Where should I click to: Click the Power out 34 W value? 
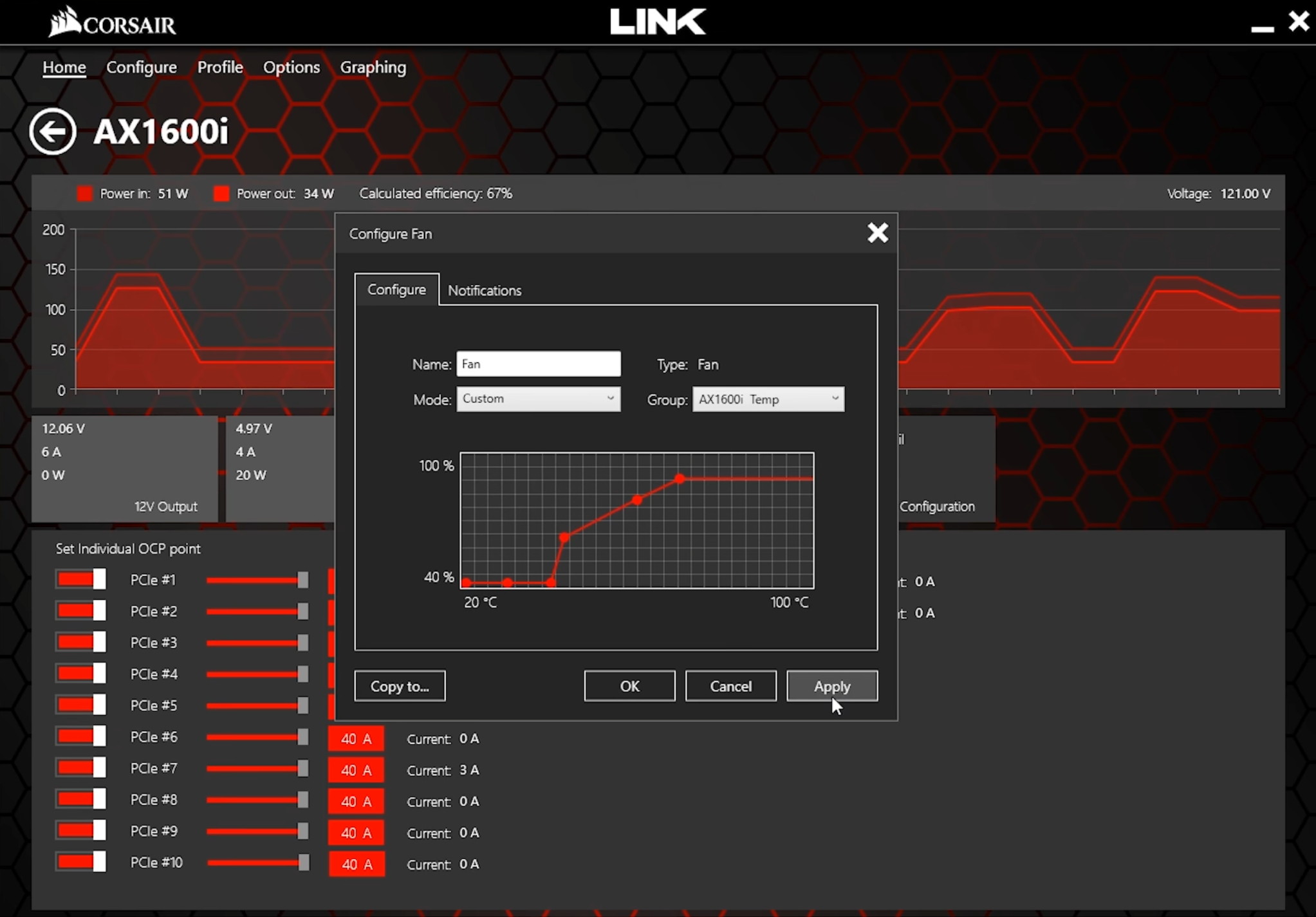click(319, 194)
